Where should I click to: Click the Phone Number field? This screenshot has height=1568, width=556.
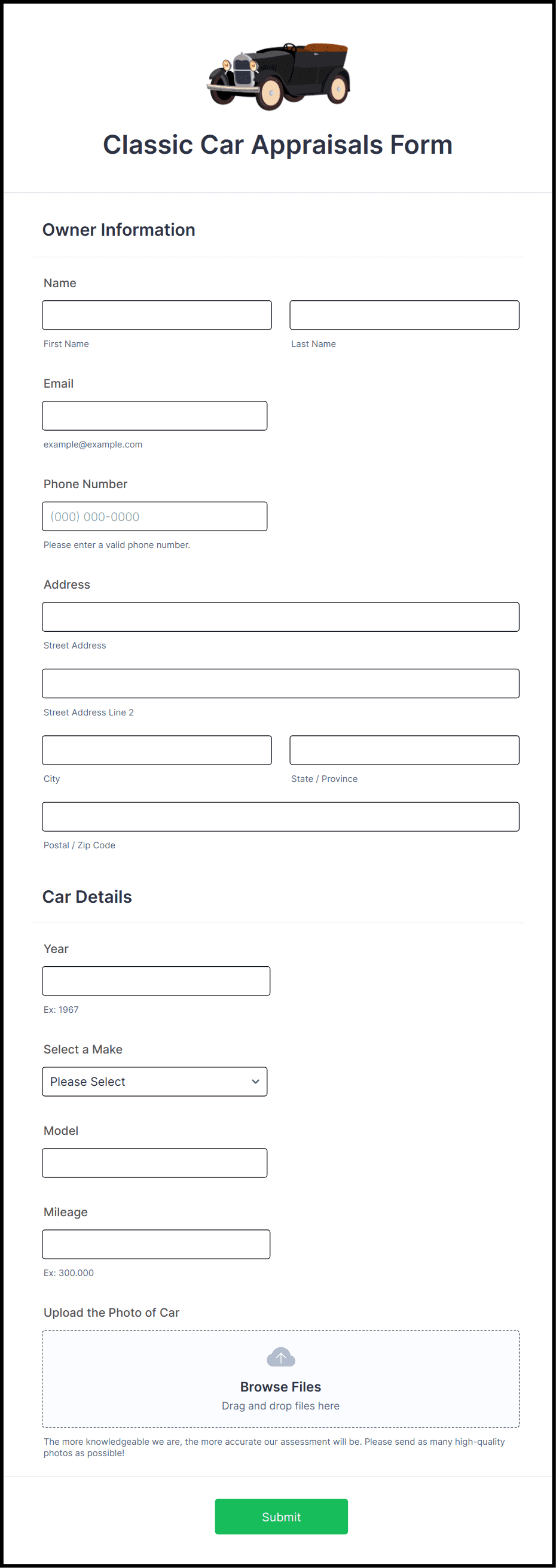click(154, 516)
